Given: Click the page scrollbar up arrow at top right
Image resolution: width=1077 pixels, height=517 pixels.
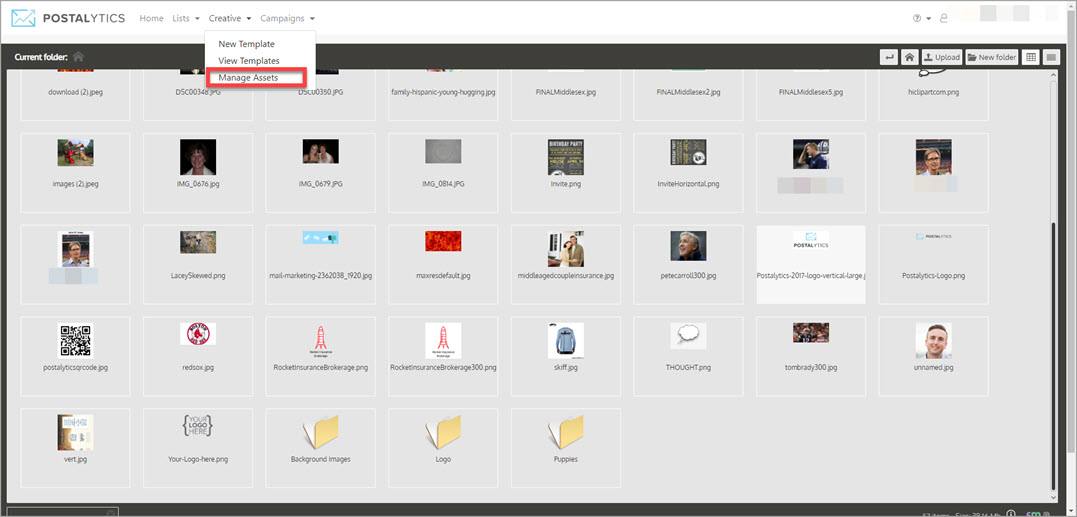Looking at the screenshot, I should tap(1071, 8).
